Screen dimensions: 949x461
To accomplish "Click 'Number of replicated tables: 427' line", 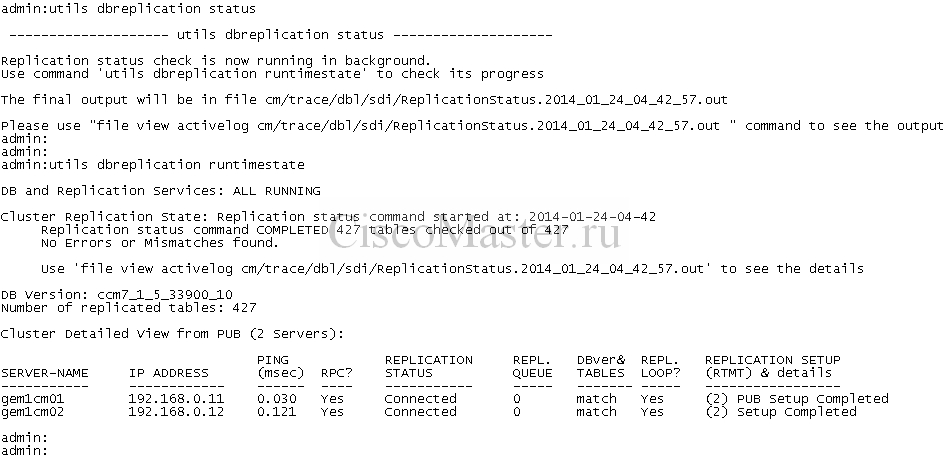I will 128,308.
